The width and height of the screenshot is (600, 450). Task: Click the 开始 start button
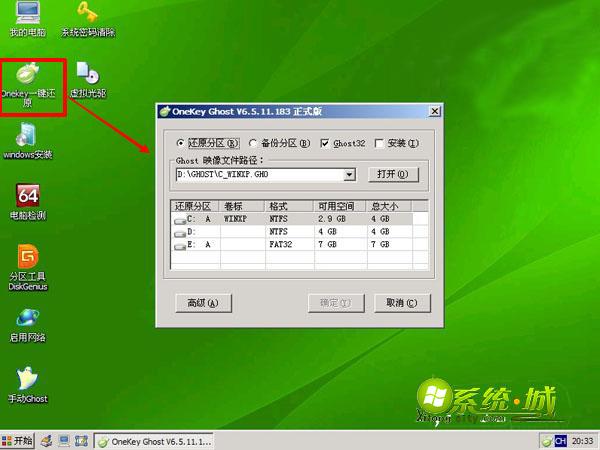17,441
